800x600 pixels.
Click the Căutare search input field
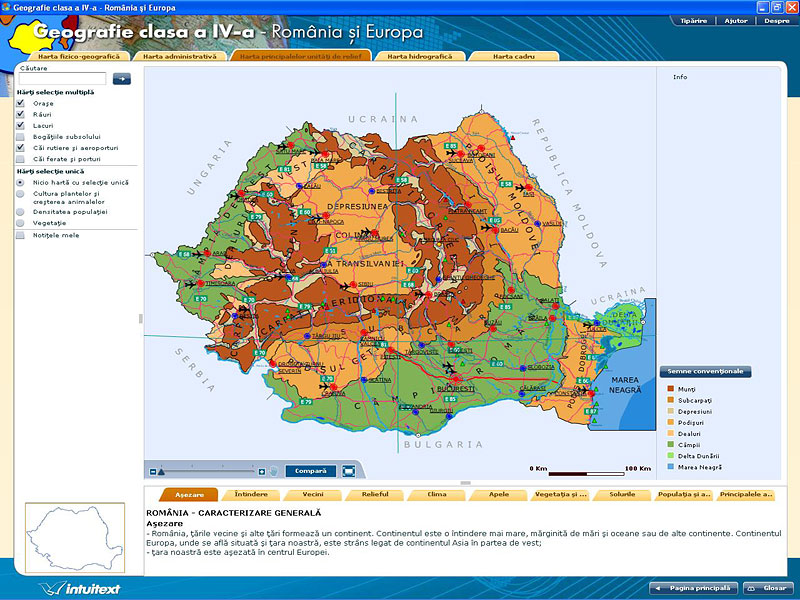click(62, 79)
